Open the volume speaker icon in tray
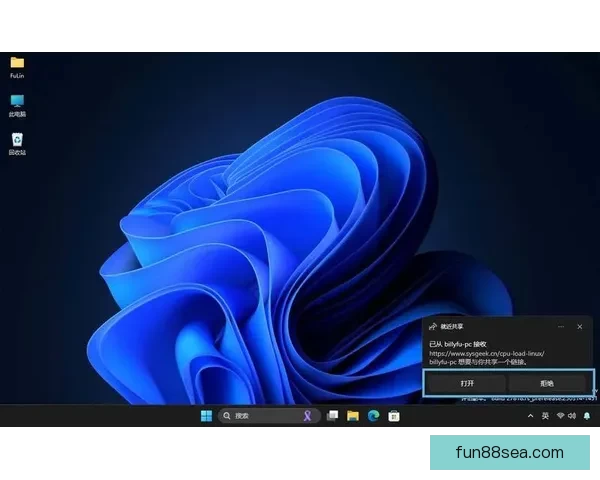The height and width of the screenshot is (480, 600). coord(572,416)
